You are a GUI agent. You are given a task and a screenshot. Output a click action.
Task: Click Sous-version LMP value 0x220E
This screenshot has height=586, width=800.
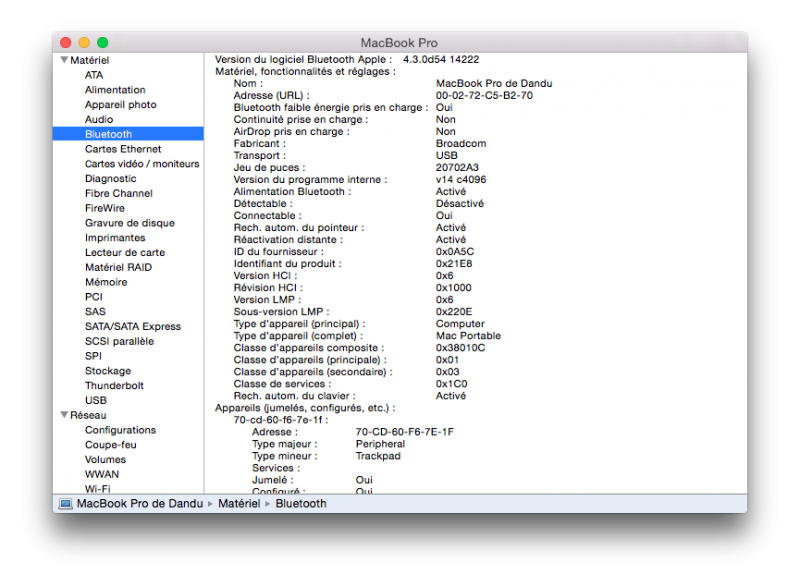(x=454, y=312)
